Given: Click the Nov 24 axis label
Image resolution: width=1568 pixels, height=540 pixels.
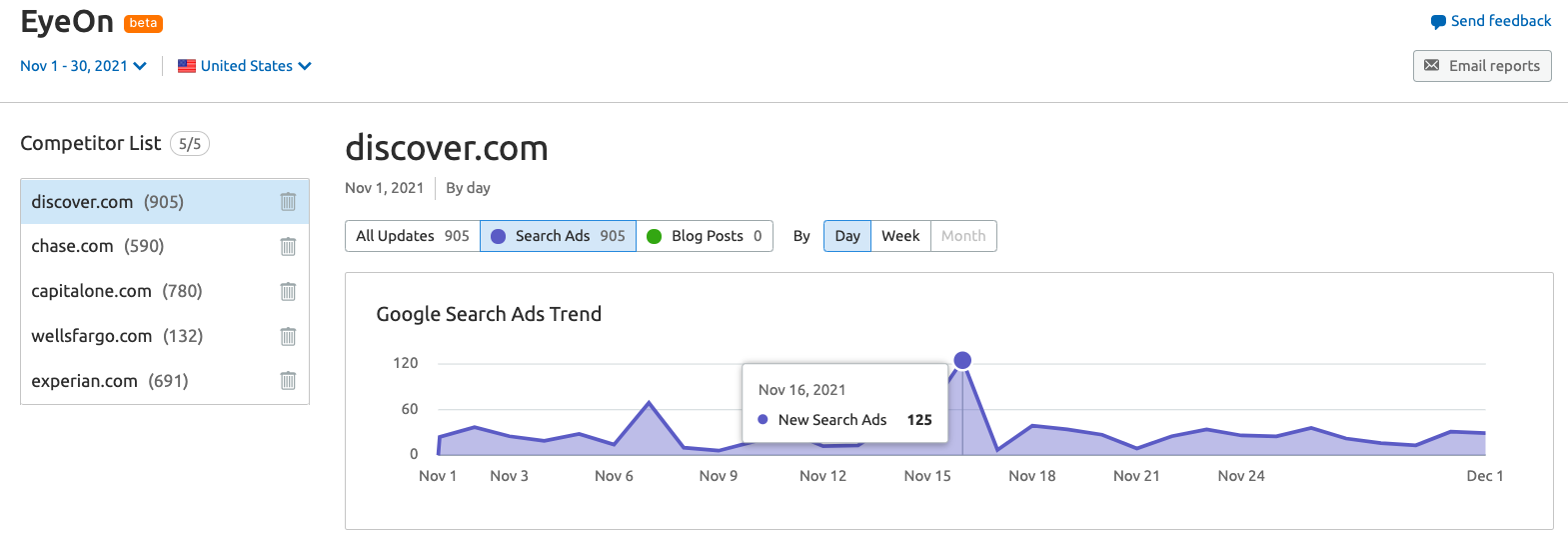Looking at the screenshot, I should (1241, 476).
